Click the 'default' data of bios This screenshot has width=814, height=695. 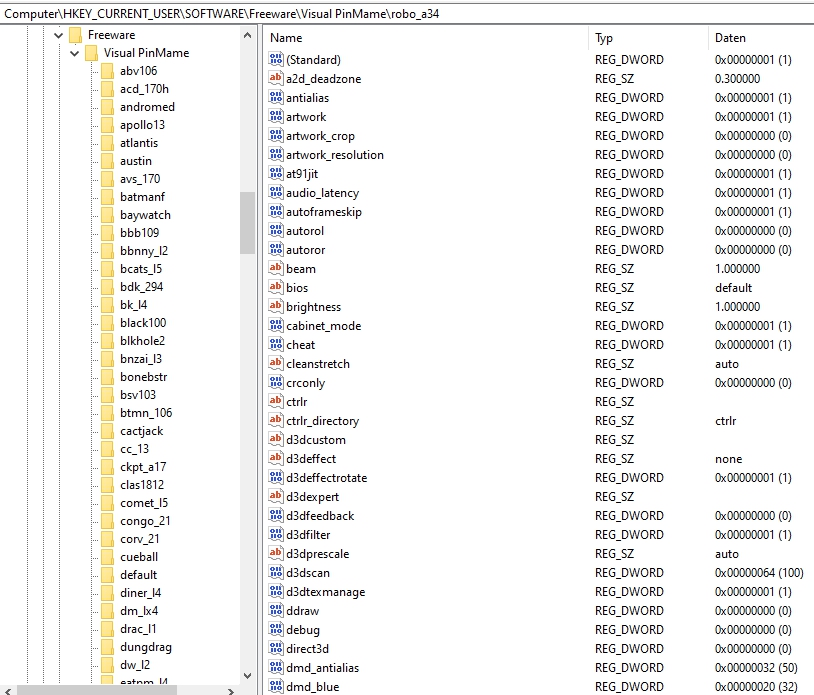tap(733, 288)
